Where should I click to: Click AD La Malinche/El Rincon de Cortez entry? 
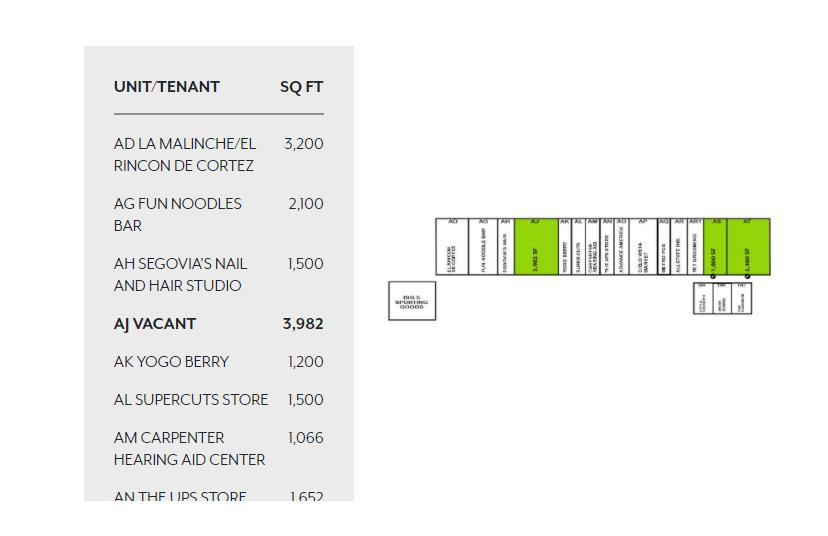(185, 154)
